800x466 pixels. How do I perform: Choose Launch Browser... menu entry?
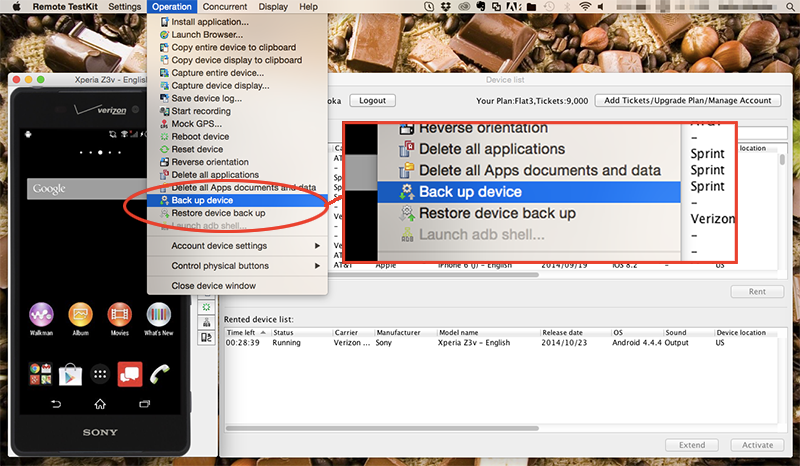tap(237, 35)
